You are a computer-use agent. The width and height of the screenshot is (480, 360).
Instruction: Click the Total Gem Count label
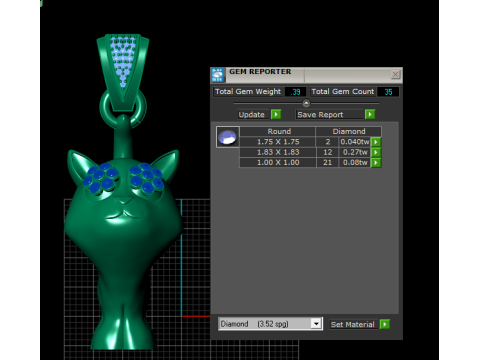click(343, 92)
